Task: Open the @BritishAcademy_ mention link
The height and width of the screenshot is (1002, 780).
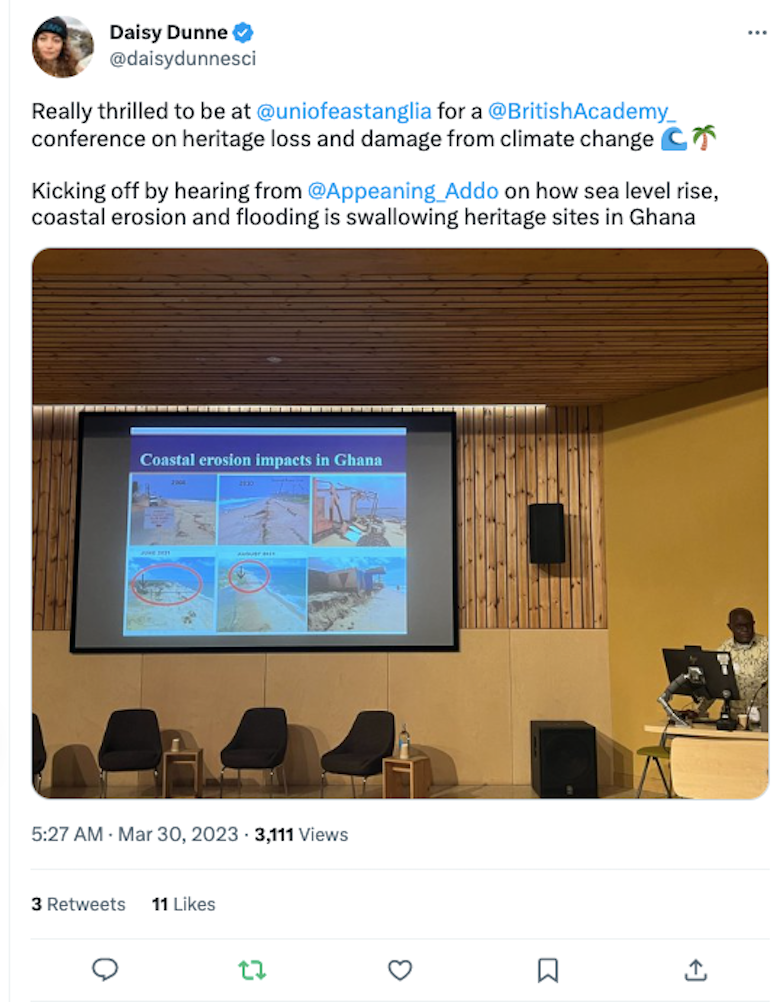Action: pos(581,111)
